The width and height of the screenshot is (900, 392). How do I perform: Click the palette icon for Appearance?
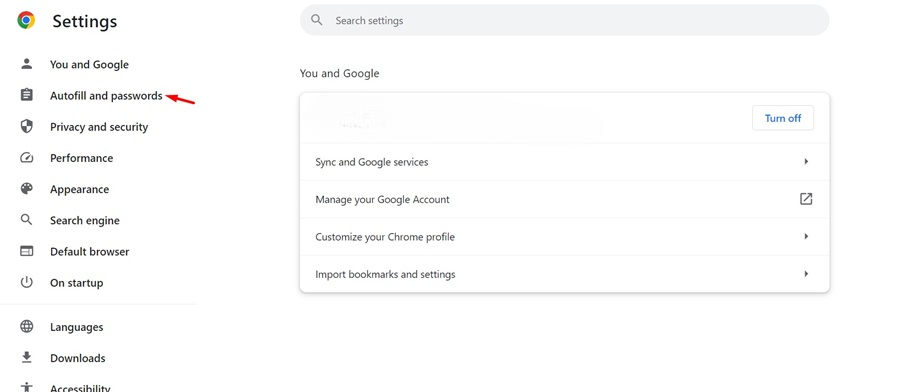26,189
